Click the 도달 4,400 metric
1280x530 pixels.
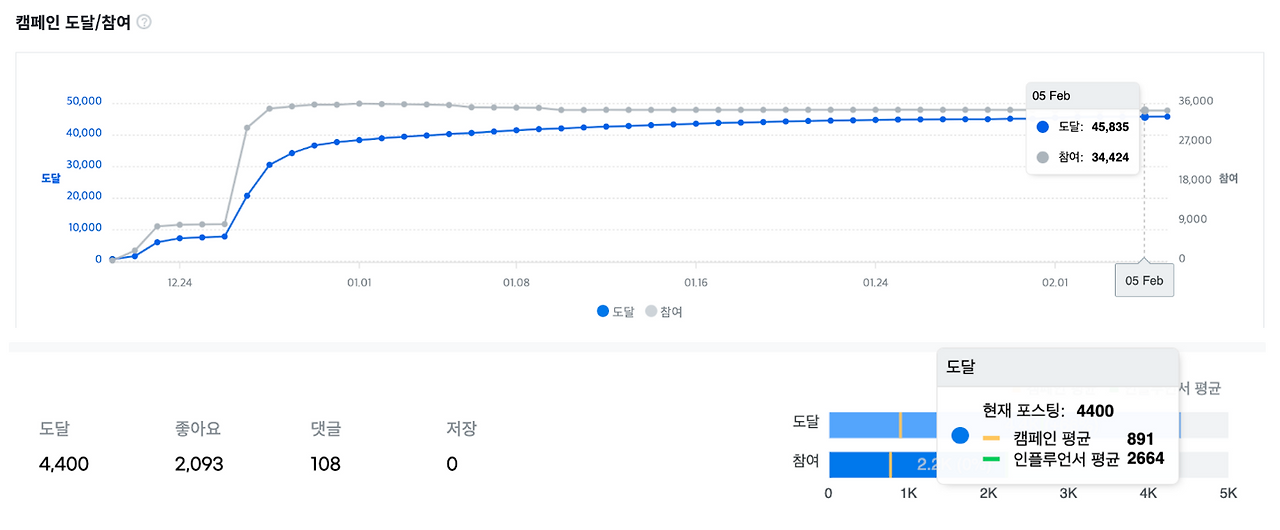click(64, 447)
